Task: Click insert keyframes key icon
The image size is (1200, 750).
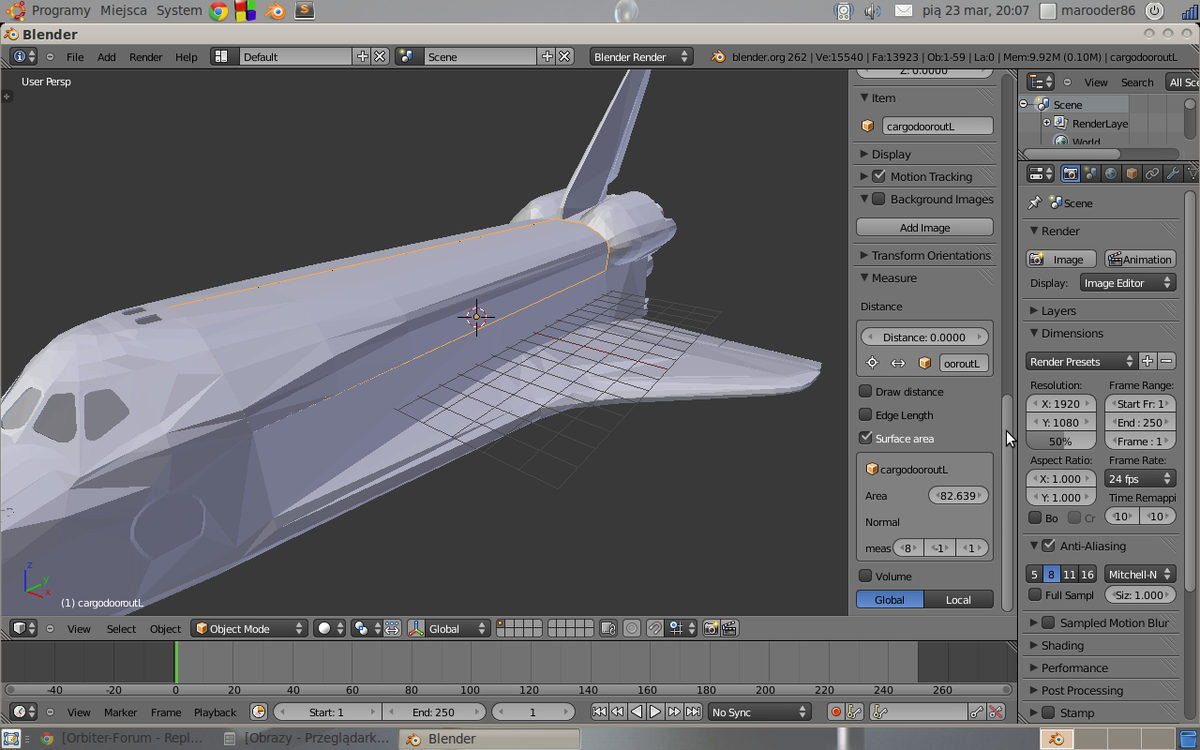Action: pos(977,712)
